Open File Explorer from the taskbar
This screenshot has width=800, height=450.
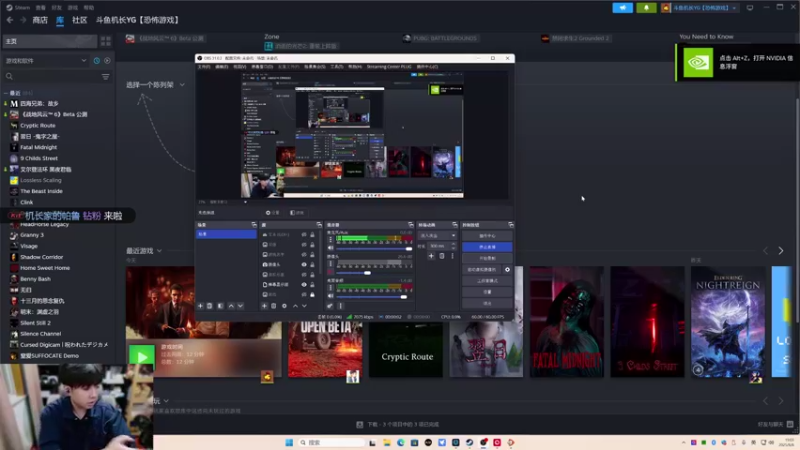click(x=387, y=442)
